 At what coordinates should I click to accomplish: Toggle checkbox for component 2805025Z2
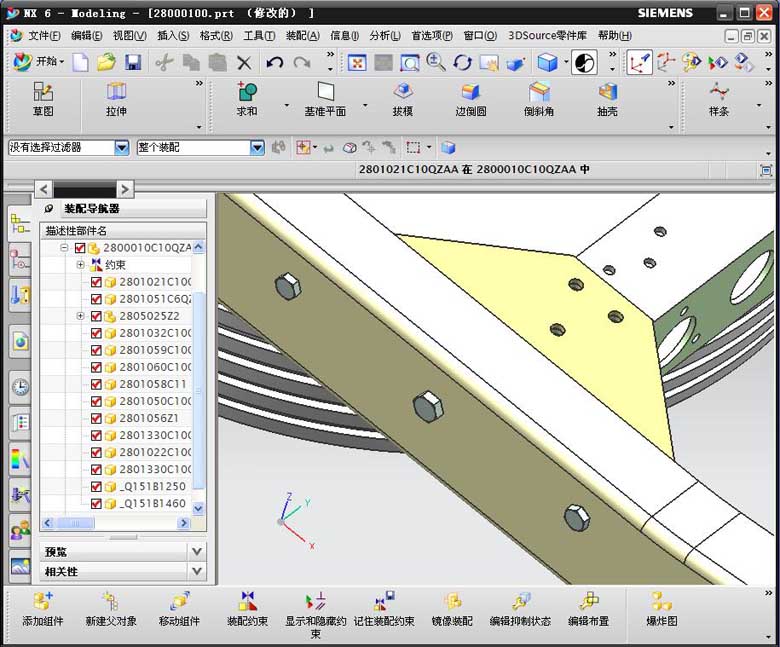(x=96, y=316)
